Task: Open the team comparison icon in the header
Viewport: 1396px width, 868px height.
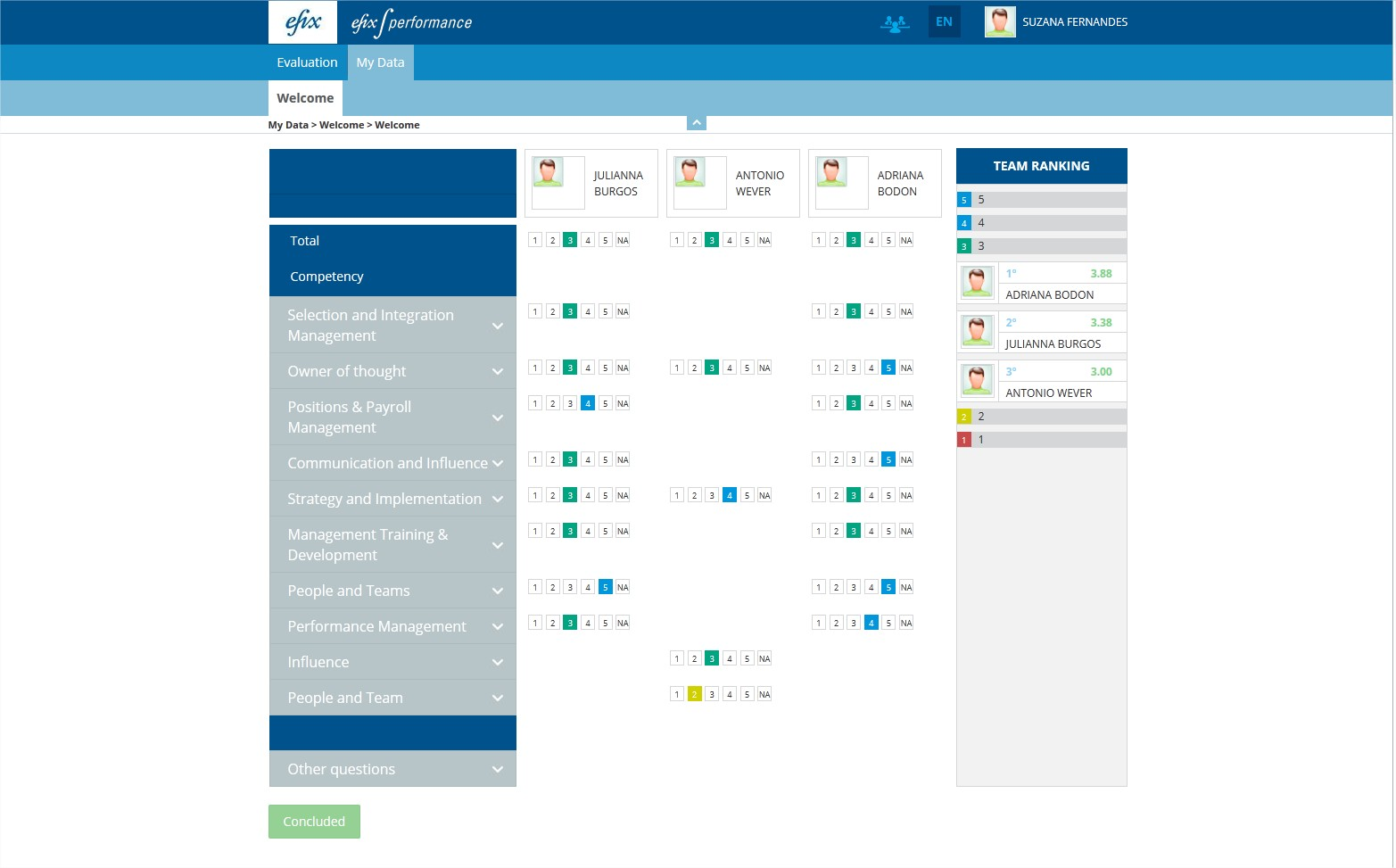Action: point(895,23)
